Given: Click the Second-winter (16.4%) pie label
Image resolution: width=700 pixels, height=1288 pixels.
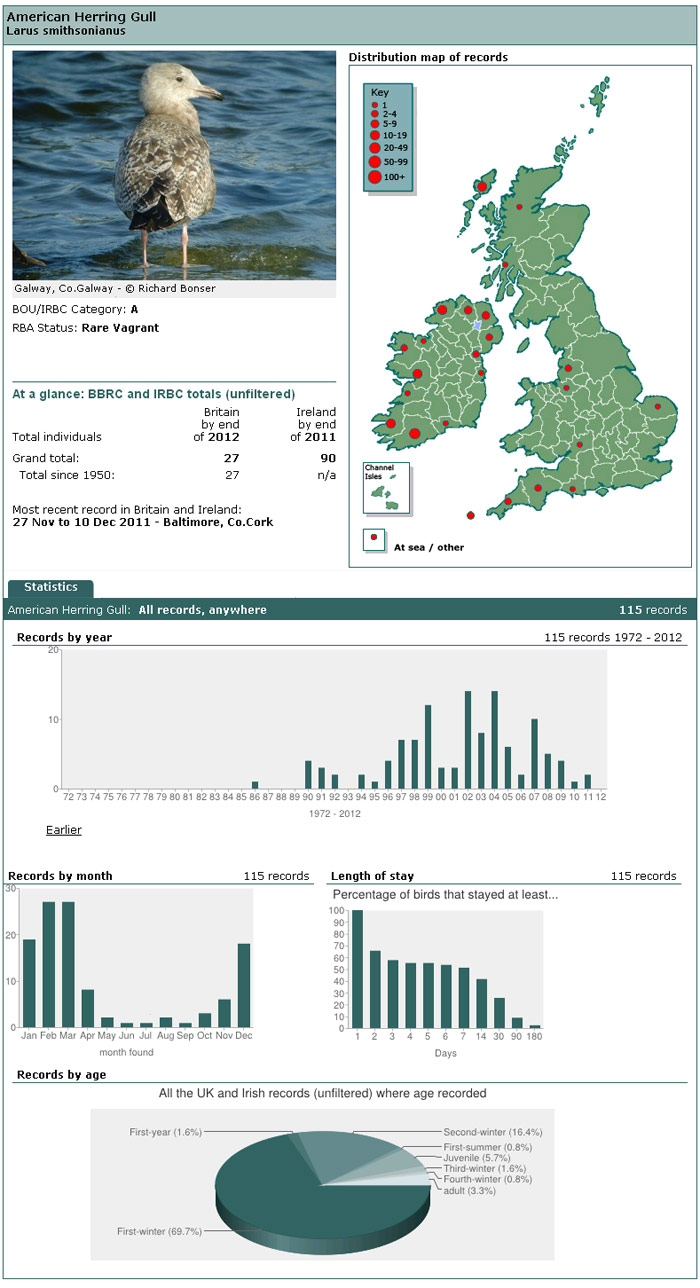Looking at the screenshot, I should (x=492, y=1132).
